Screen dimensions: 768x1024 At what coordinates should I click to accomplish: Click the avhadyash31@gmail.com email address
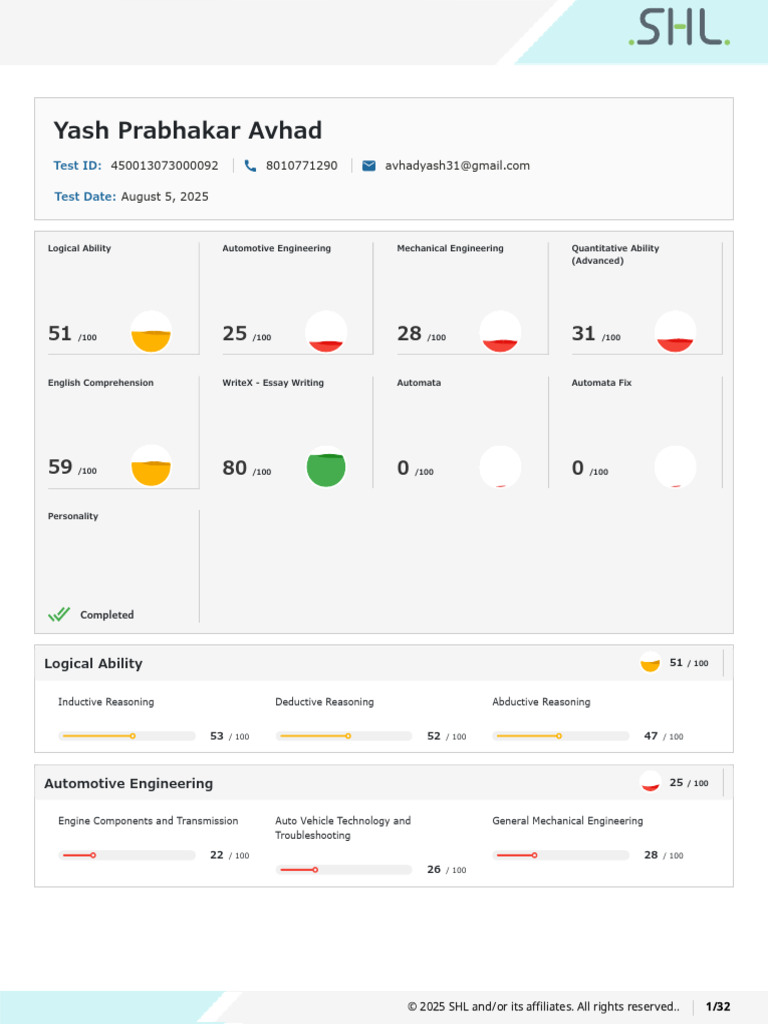457,166
